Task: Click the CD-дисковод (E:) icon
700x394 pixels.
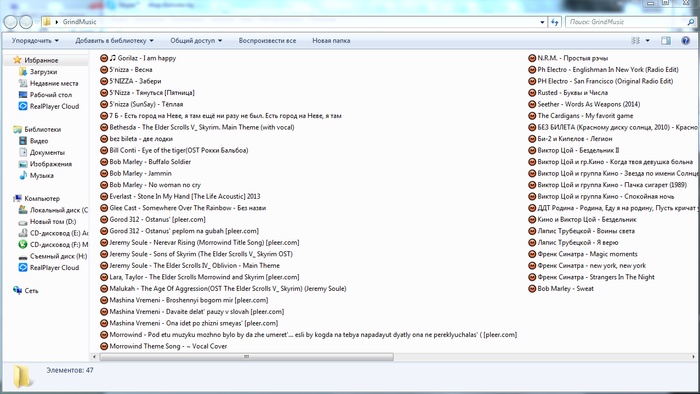Action: pos(23,233)
